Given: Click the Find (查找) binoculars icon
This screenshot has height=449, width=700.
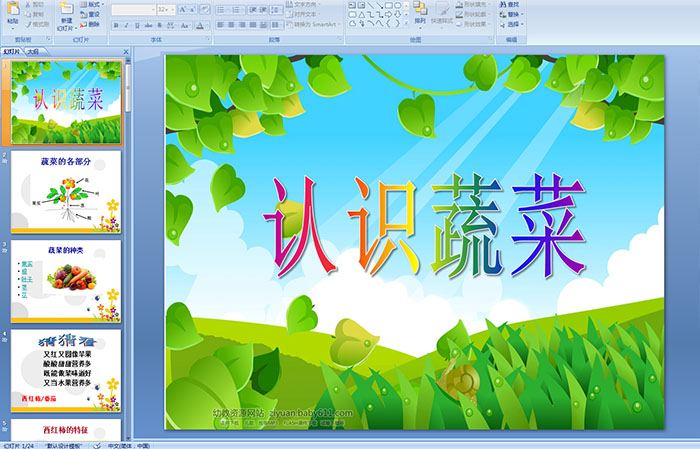Looking at the screenshot, I should coord(502,4).
